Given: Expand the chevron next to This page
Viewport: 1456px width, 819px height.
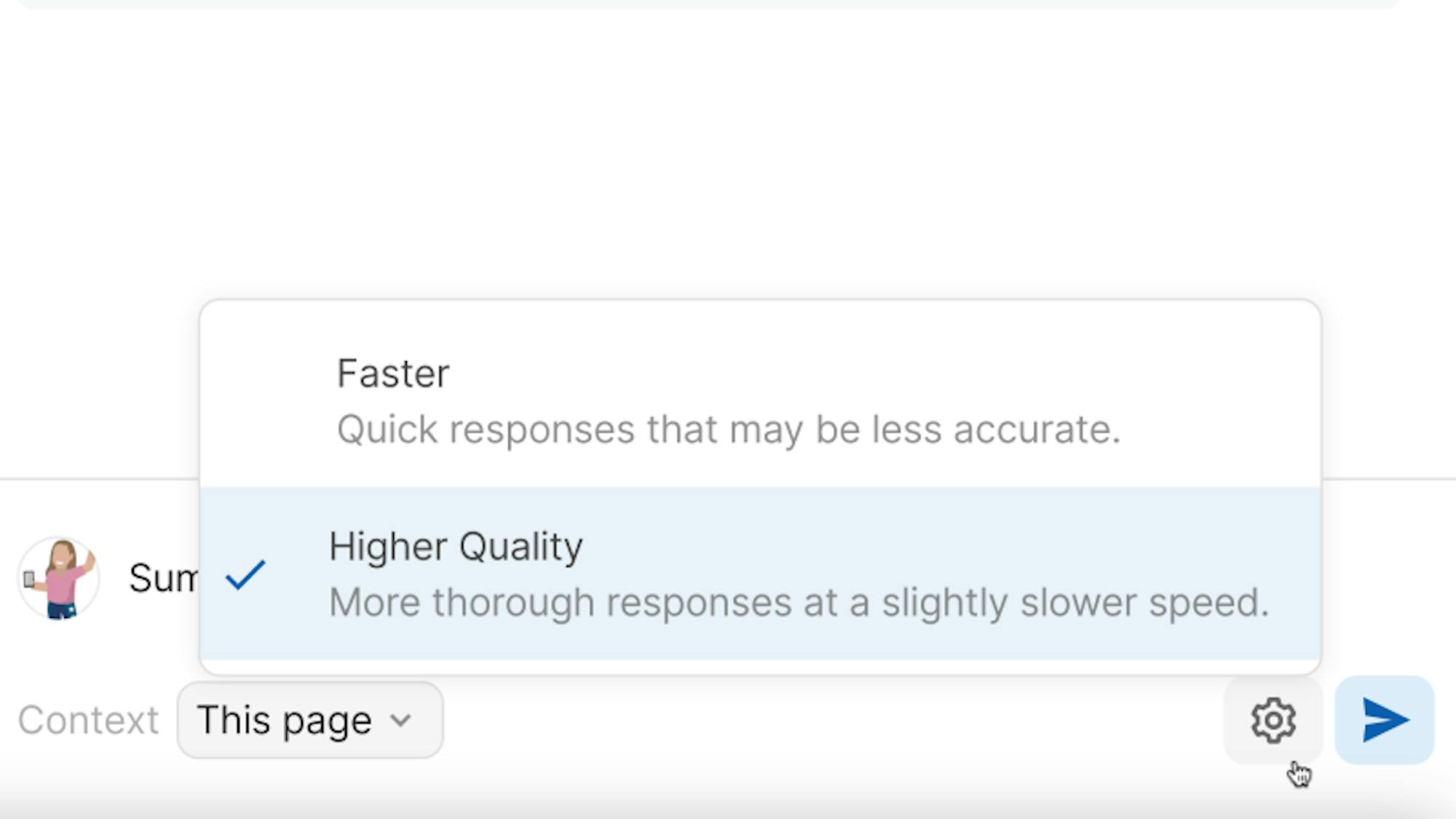Looking at the screenshot, I should coord(401,721).
